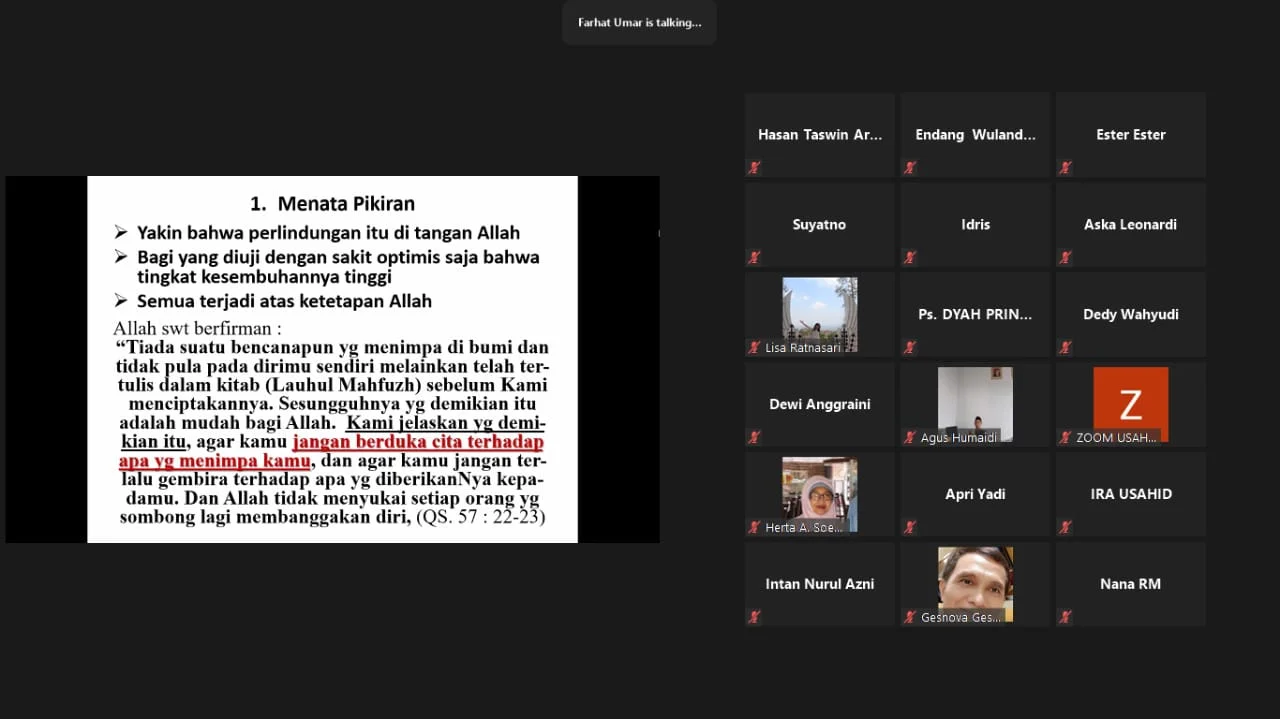1280x719 pixels.
Task: Click muted mic icon on Aska Leonardi tile
Action: 1066,258
